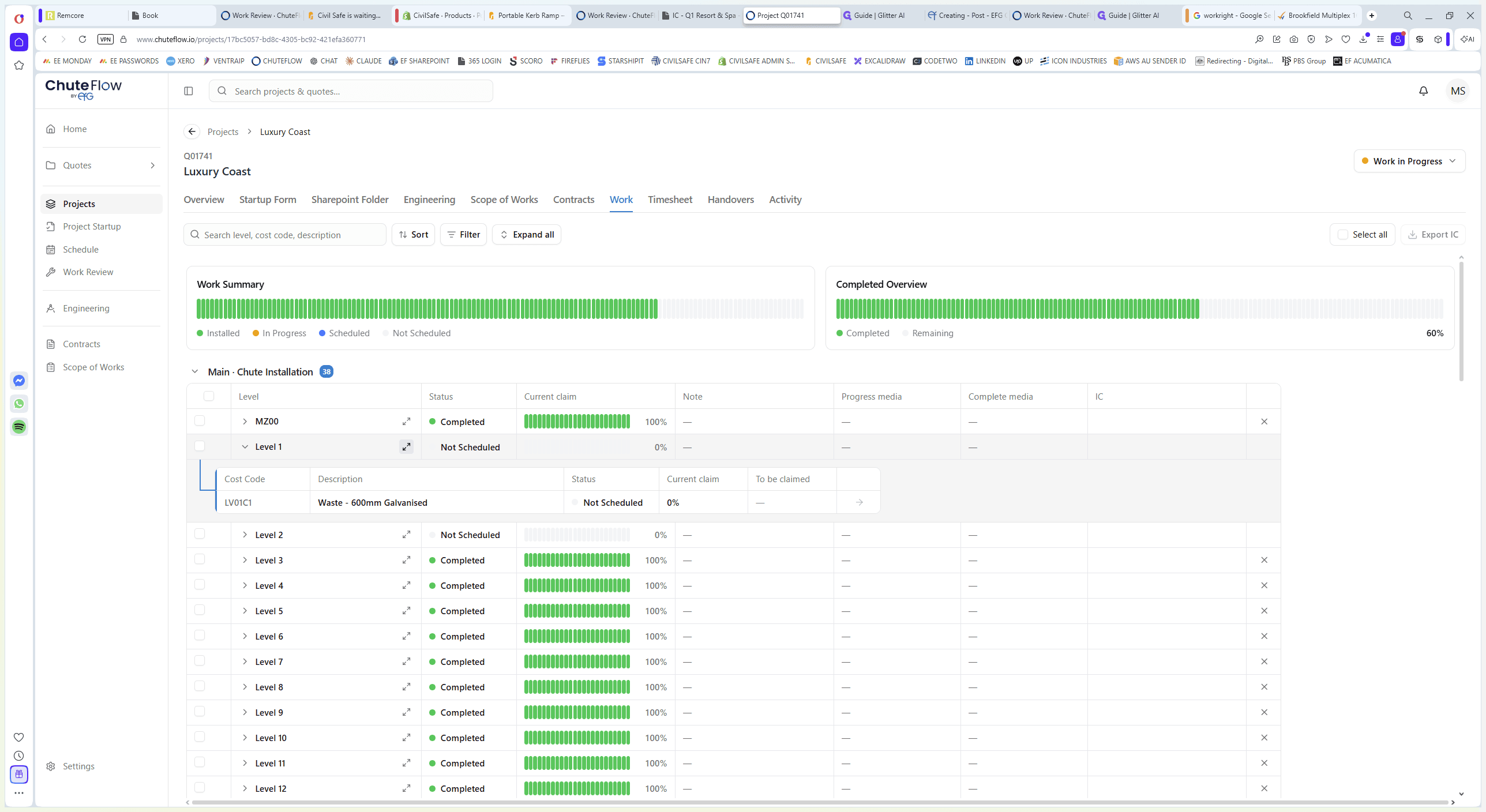Reload the page with browser refresh icon

82,39
